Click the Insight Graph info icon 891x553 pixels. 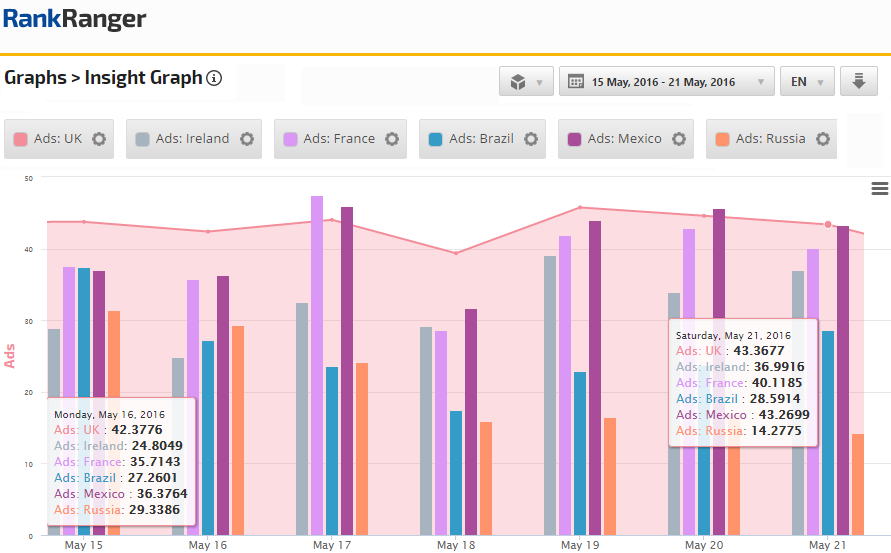click(214, 78)
